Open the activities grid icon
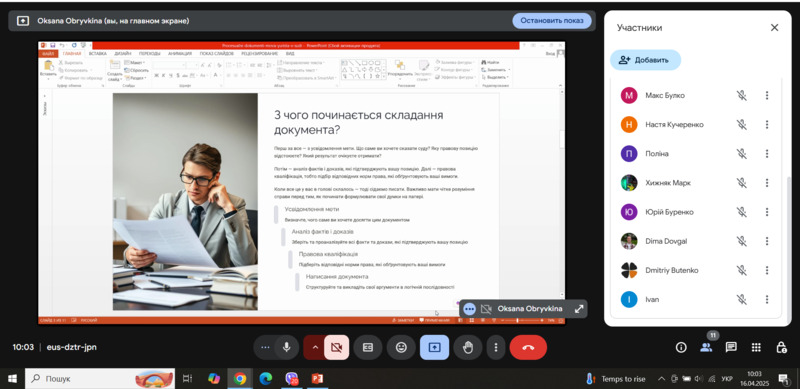The height and width of the screenshot is (389, 800). tap(756, 348)
